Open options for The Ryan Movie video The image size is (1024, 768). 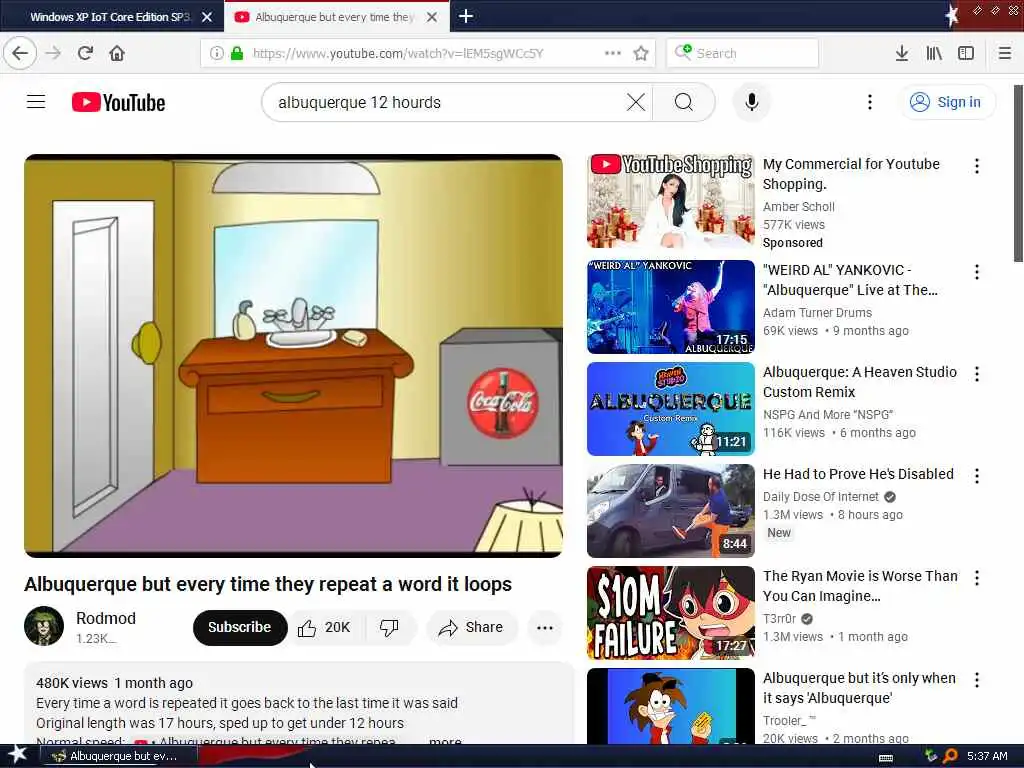[977, 577]
